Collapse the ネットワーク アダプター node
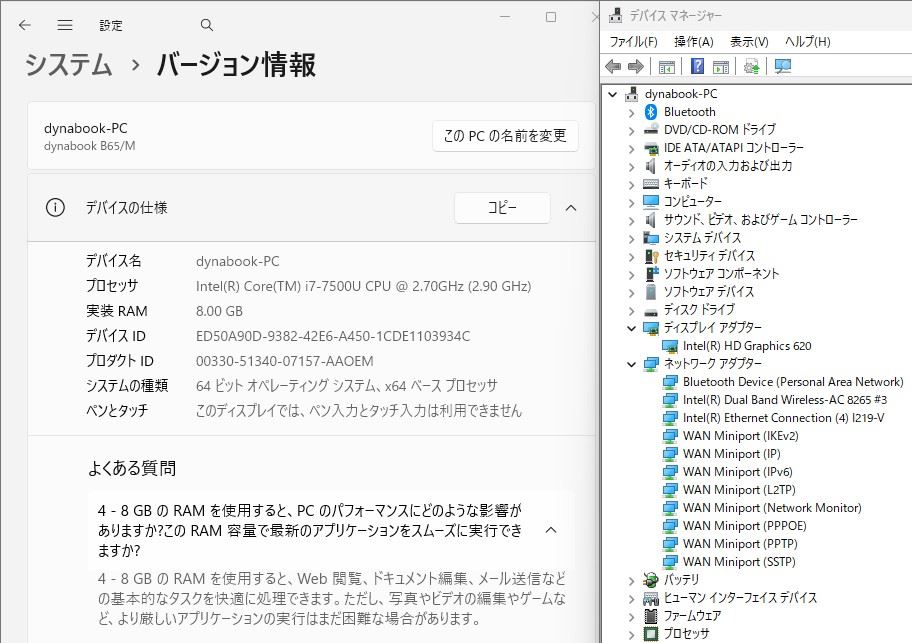This screenshot has height=643, width=912. click(x=631, y=364)
